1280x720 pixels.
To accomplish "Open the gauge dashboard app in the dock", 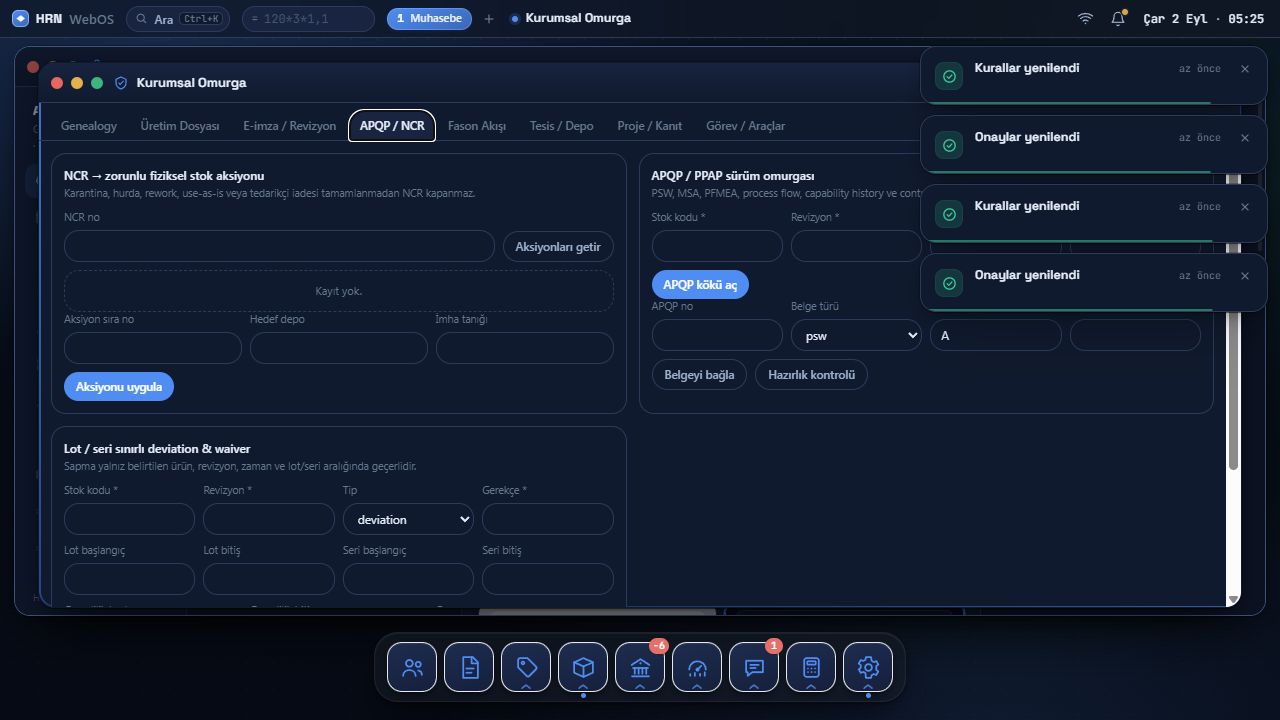I will (x=697, y=667).
